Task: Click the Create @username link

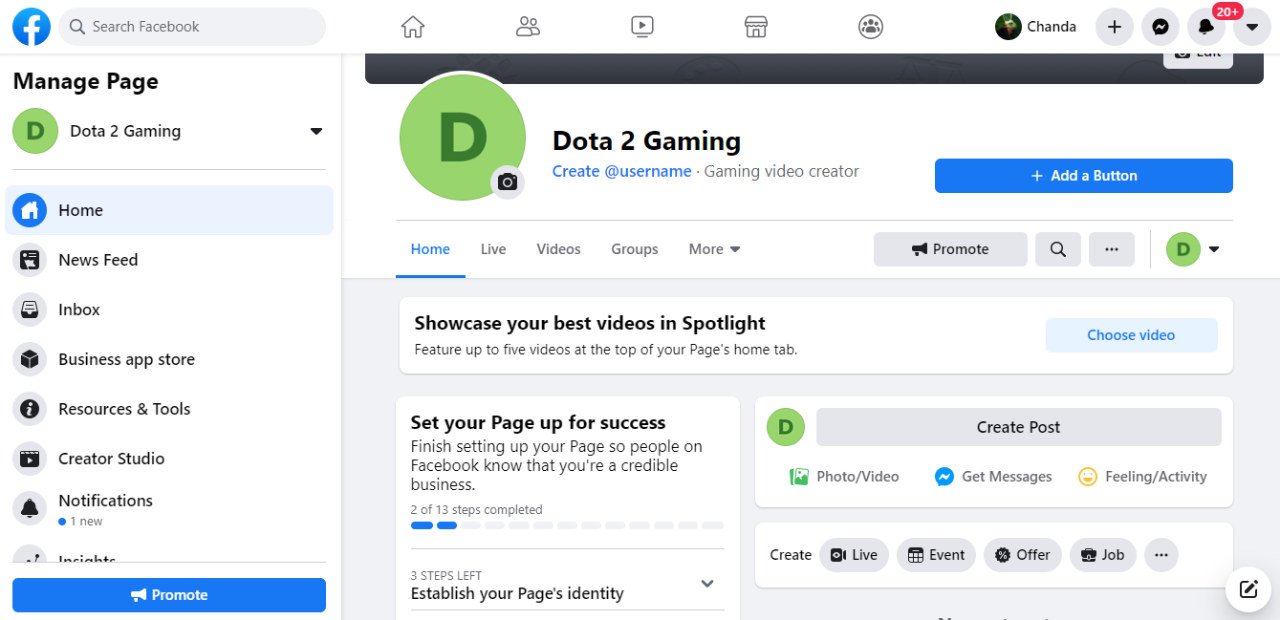Action: coord(622,171)
